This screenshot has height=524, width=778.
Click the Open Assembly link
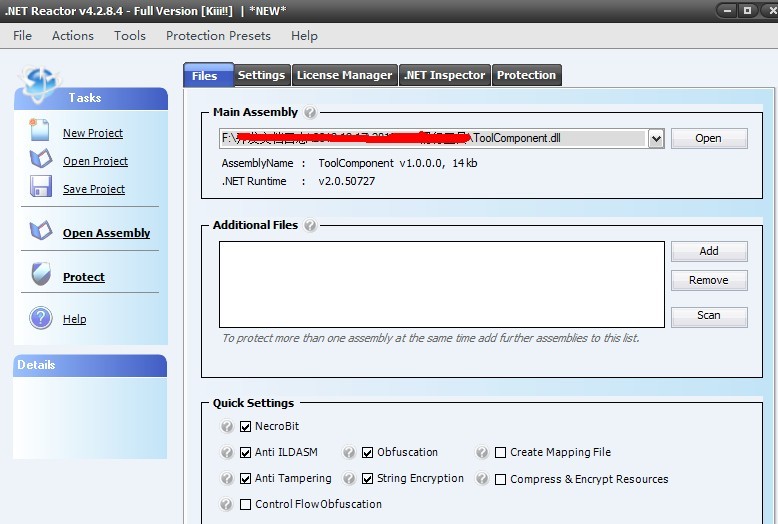(x=106, y=233)
